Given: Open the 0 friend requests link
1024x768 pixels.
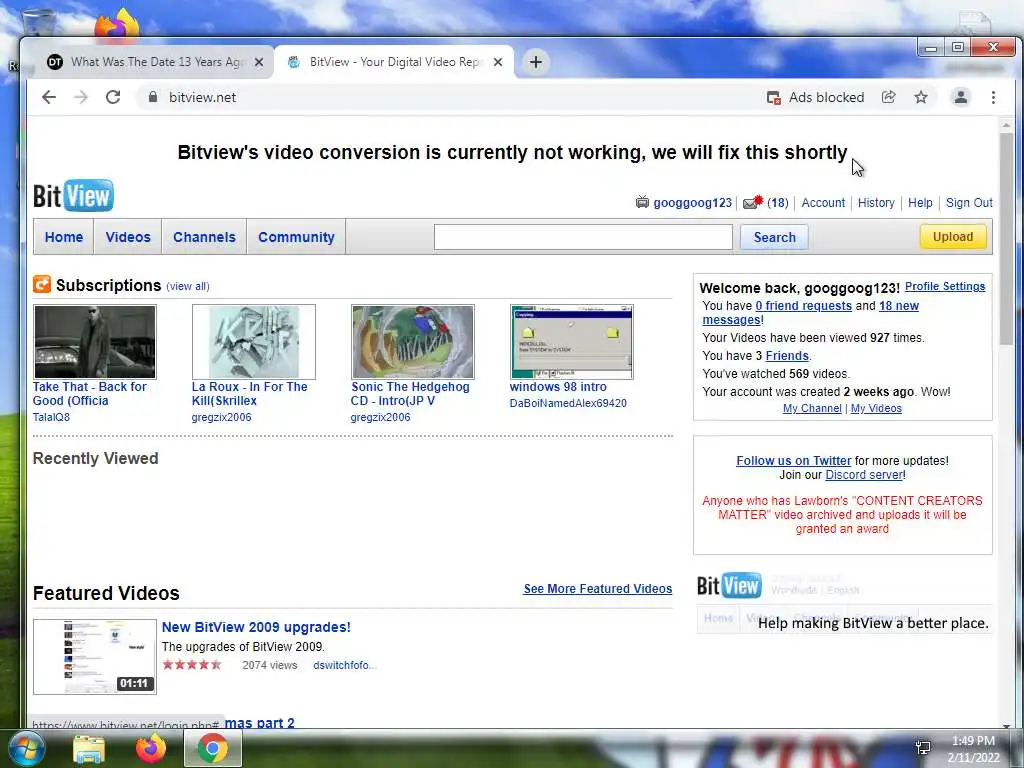Looking at the screenshot, I should pos(803,306).
